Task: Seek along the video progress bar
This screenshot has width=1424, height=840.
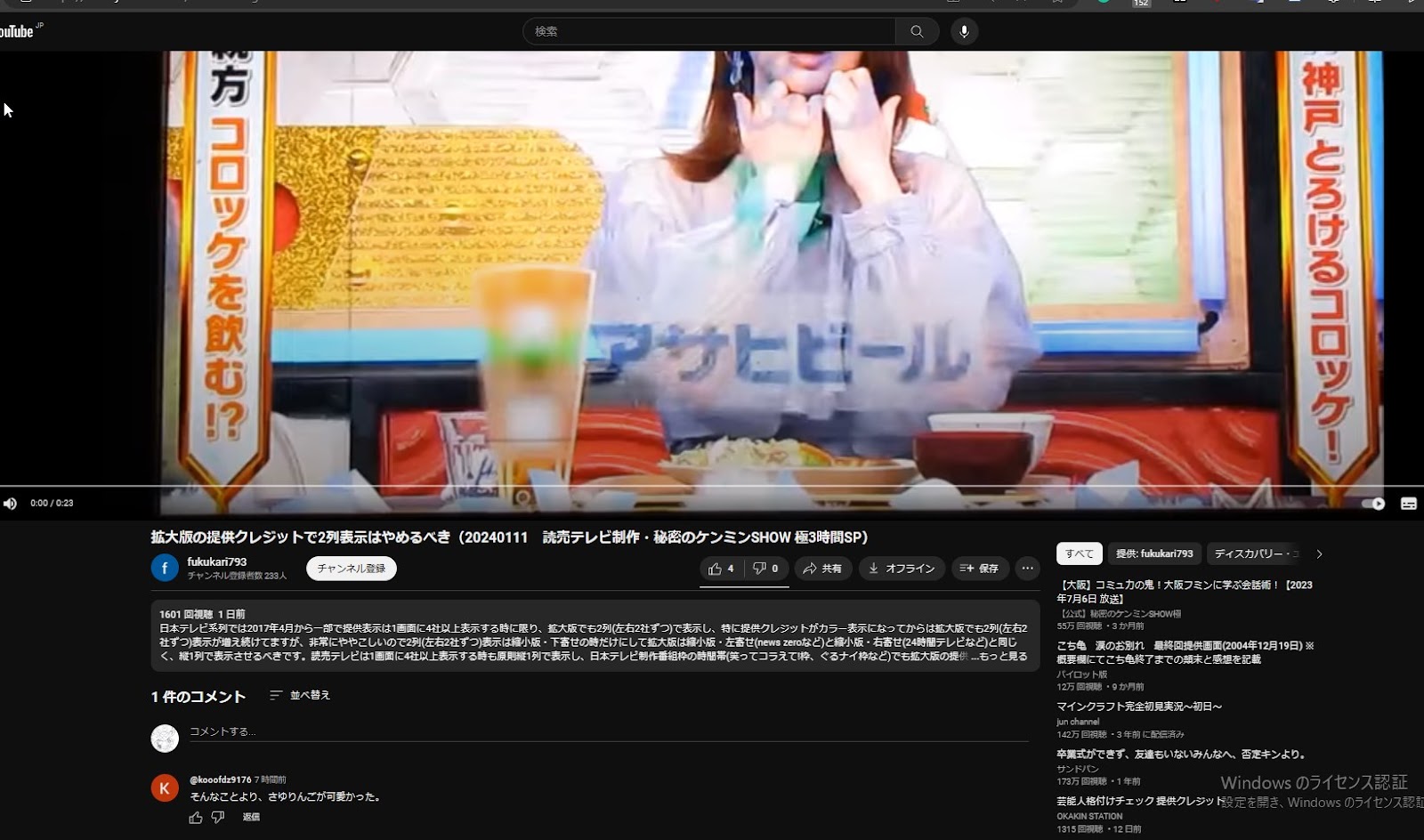Action: 712,486
